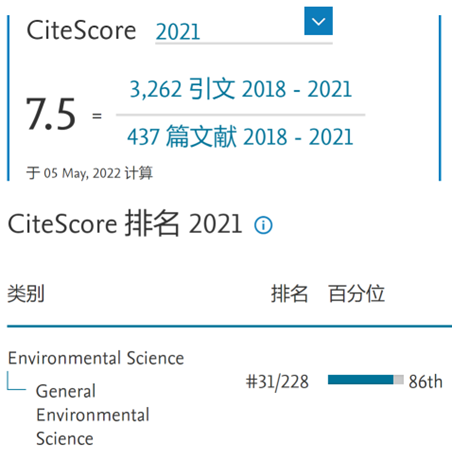Click the 7.5 CiteScore value
The image size is (452, 462).
[x=51, y=114]
